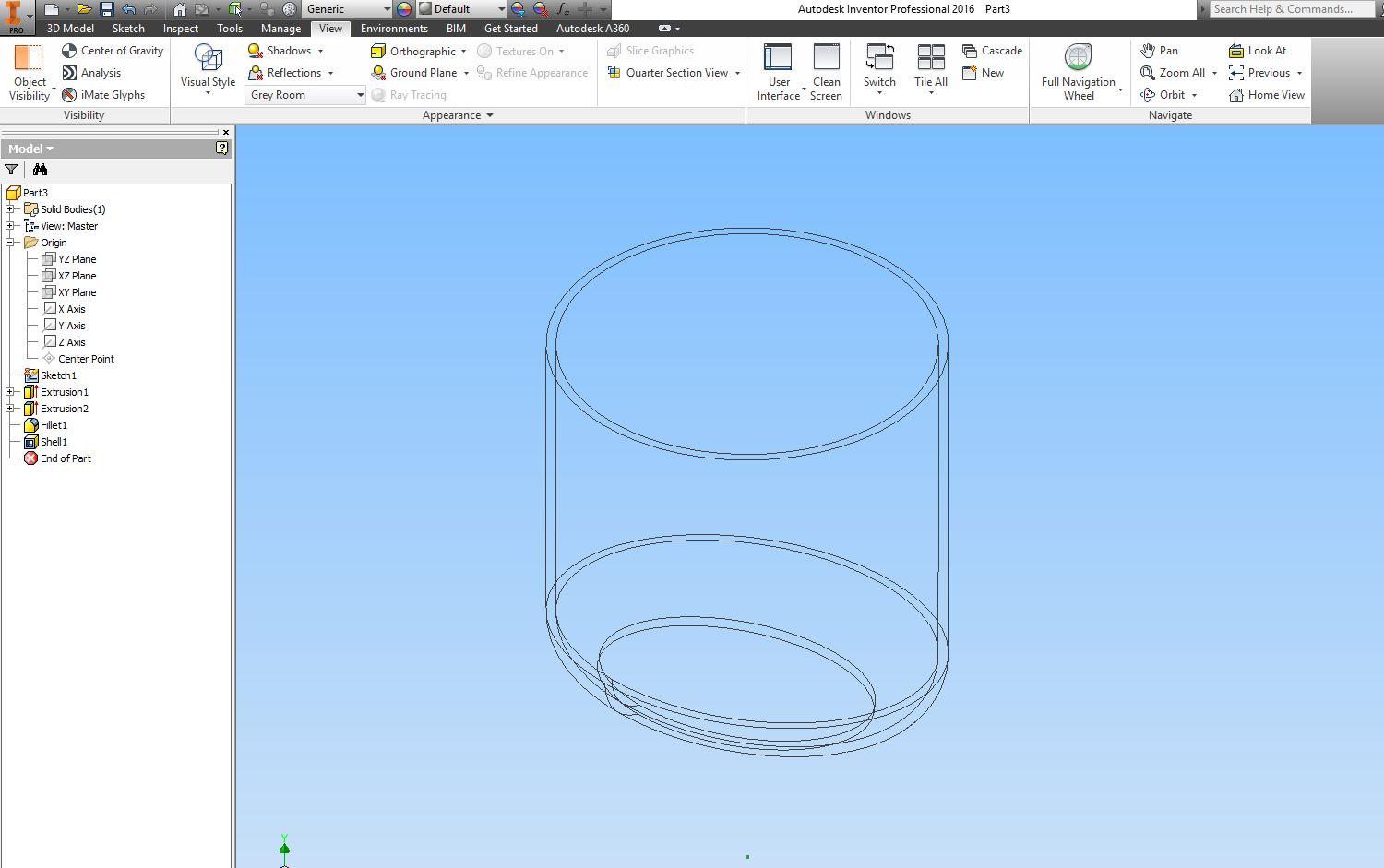1384x868 pixels.
Task: Toggle Object Visibility button
Action: pos(29,71)
